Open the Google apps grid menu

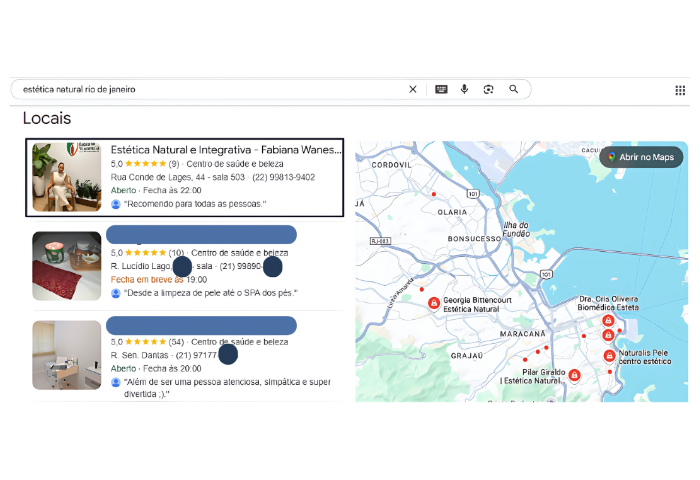(680, 91)
